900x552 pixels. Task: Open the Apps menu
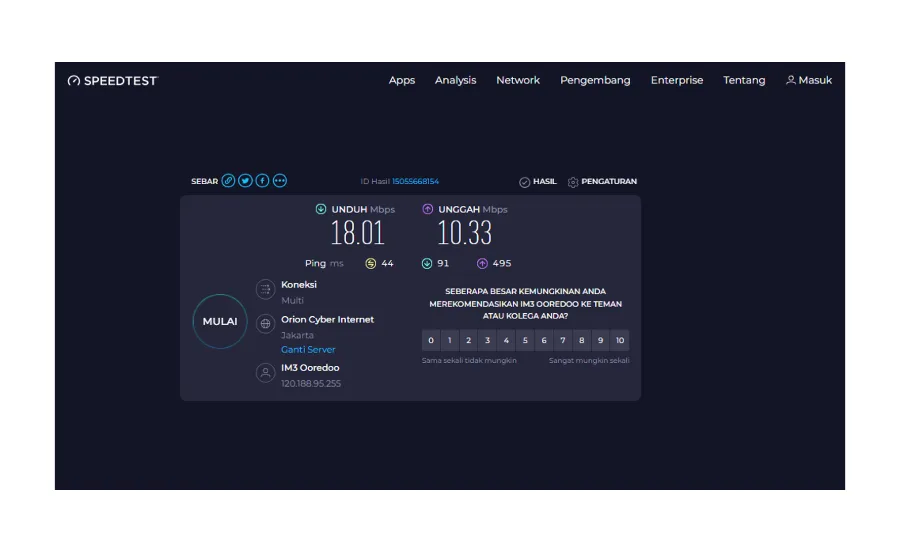[x=402, y=80]
